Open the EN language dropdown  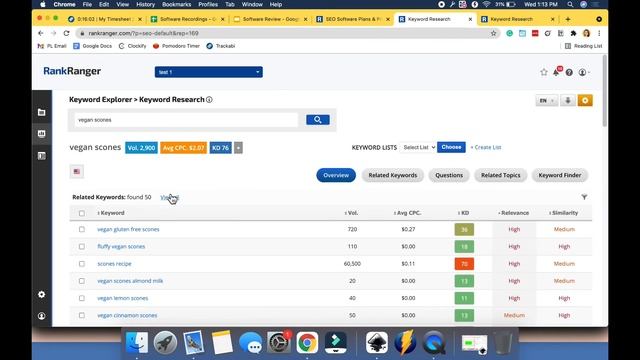tap(547, 100)
